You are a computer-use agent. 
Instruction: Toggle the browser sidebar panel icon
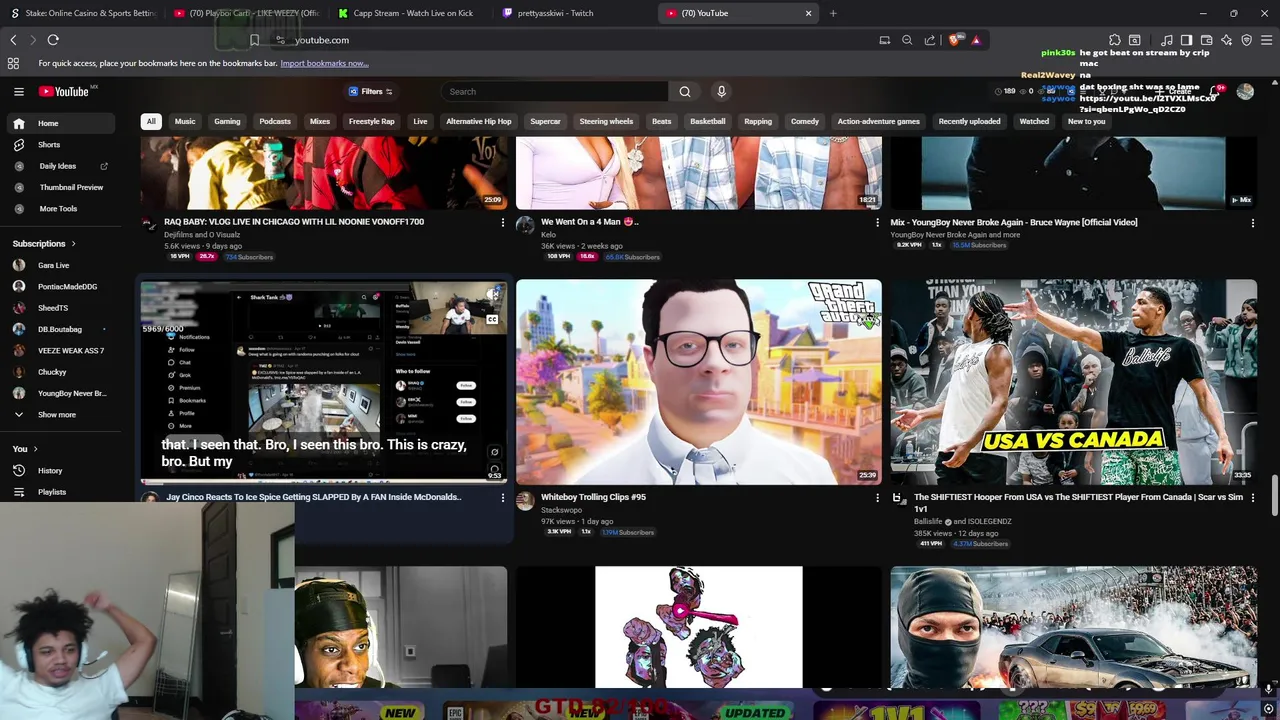(x=1186, y=40)
